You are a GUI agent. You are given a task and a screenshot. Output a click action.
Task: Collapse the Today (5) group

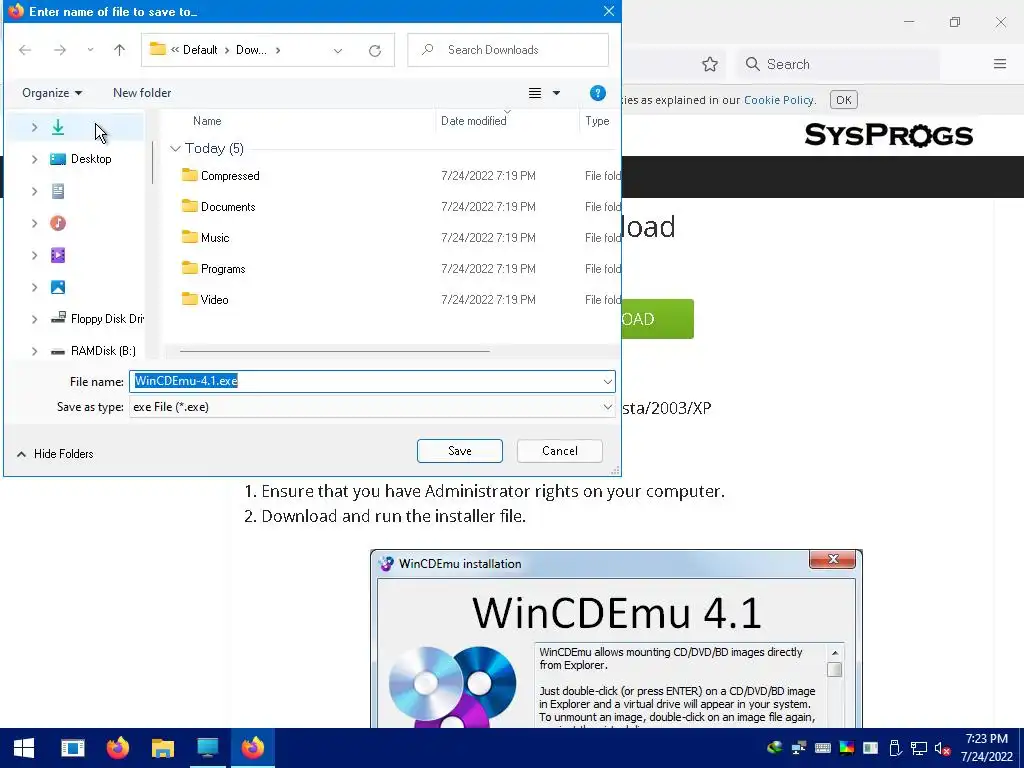click(175, 148)
